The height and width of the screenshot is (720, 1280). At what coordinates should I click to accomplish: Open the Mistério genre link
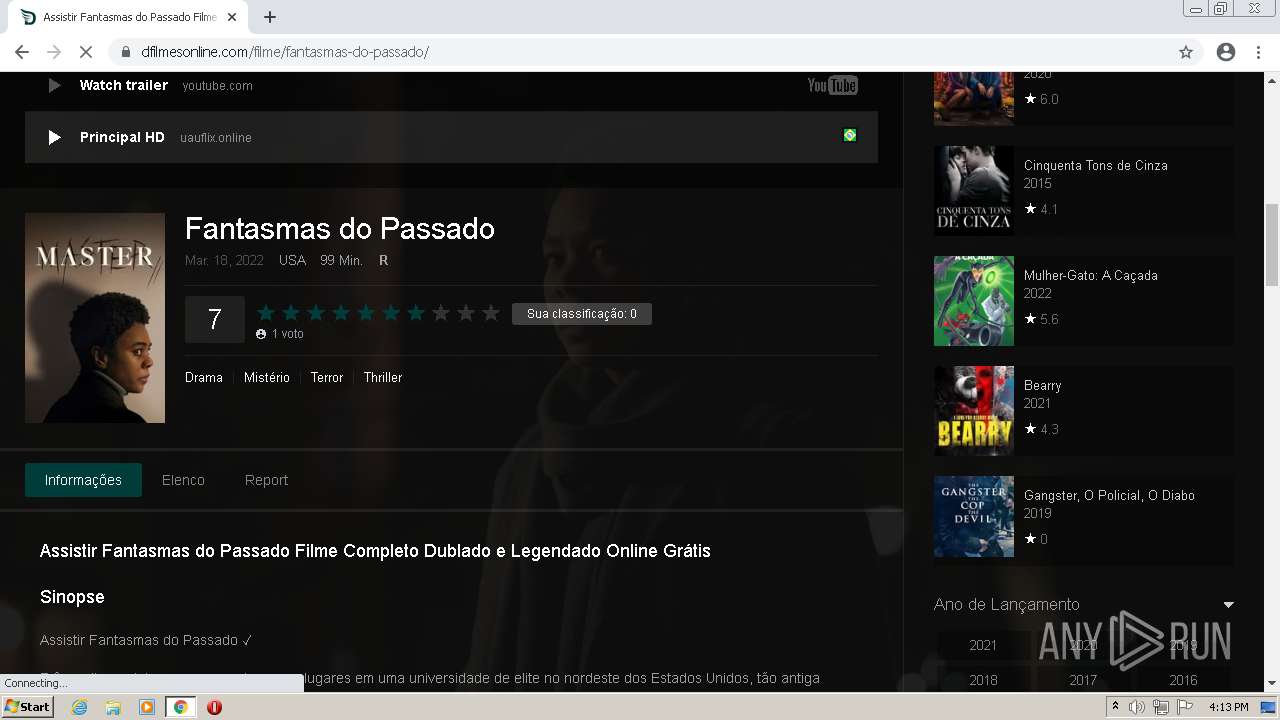tap(267, 377)
